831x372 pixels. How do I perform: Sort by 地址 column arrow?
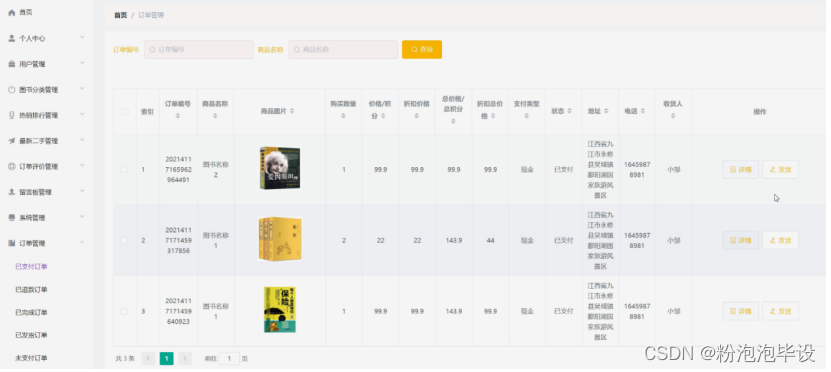(x=606, y=111)
